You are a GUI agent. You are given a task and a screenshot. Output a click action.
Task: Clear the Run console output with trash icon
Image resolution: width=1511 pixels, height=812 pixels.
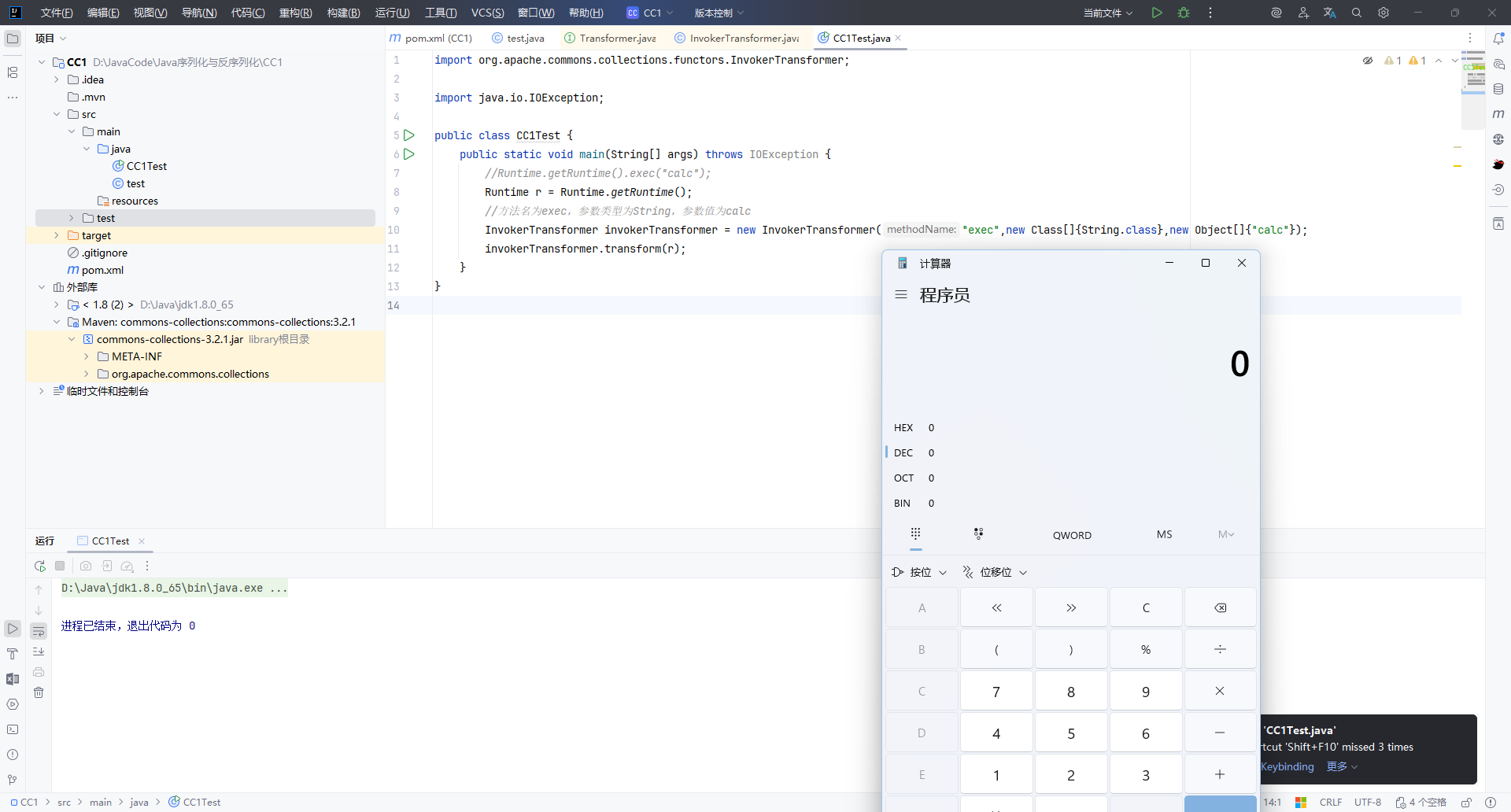[x=39, y=692]
